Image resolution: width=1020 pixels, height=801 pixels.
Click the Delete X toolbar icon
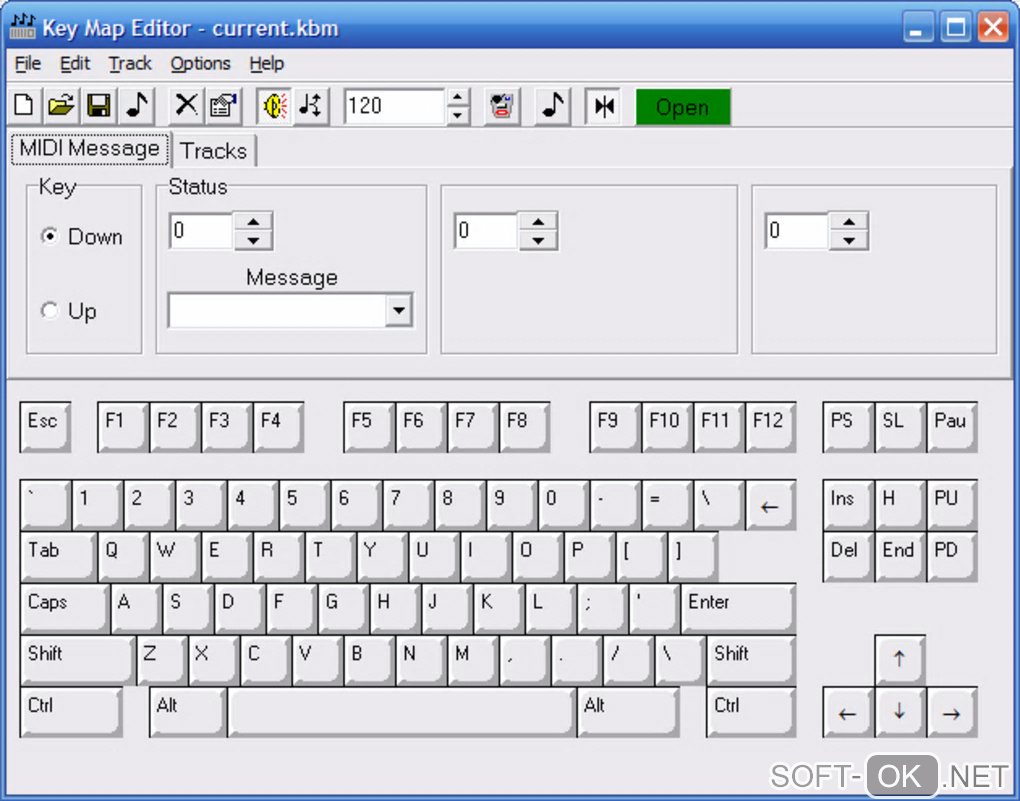click(x=186, y=105)
